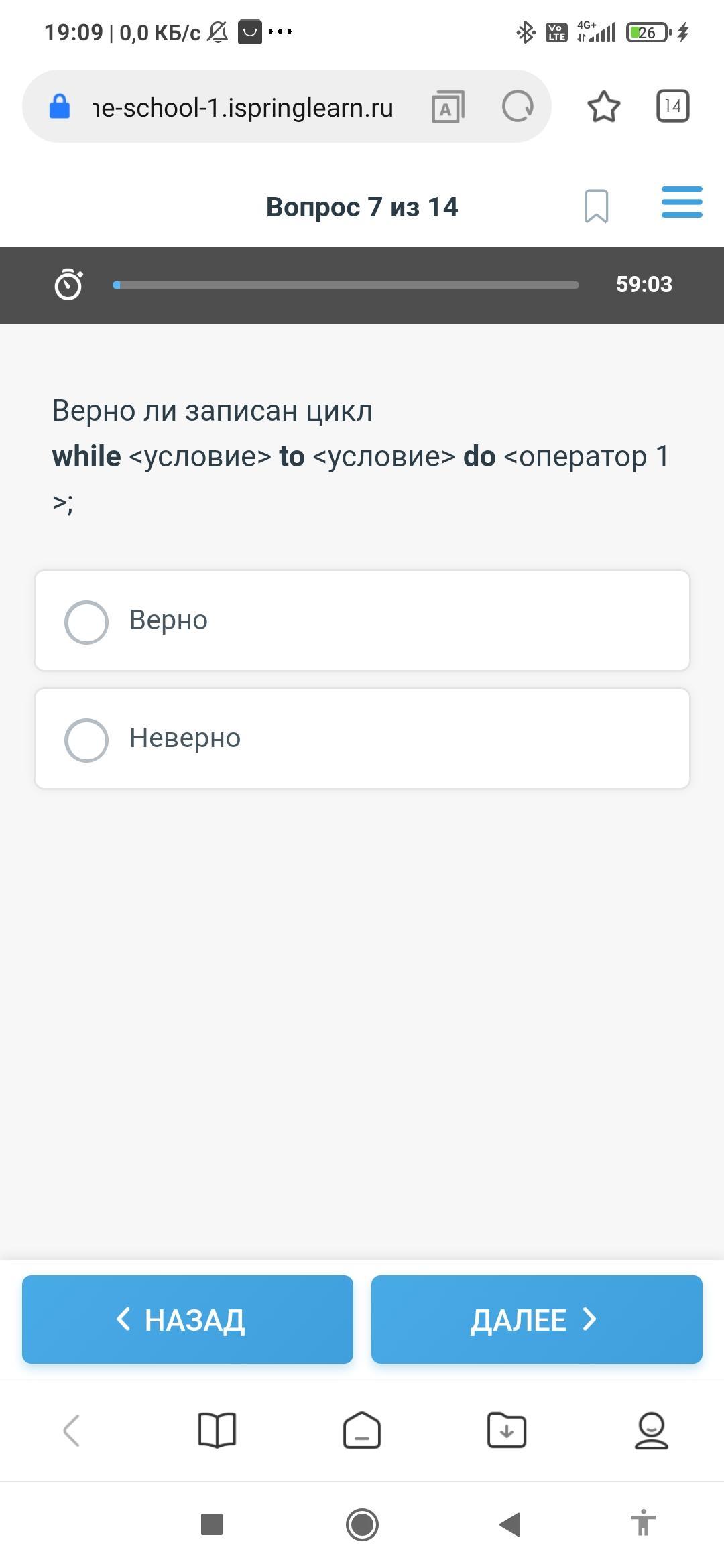
Task: Open the hamburger question list menu
Action: (681, 202)
